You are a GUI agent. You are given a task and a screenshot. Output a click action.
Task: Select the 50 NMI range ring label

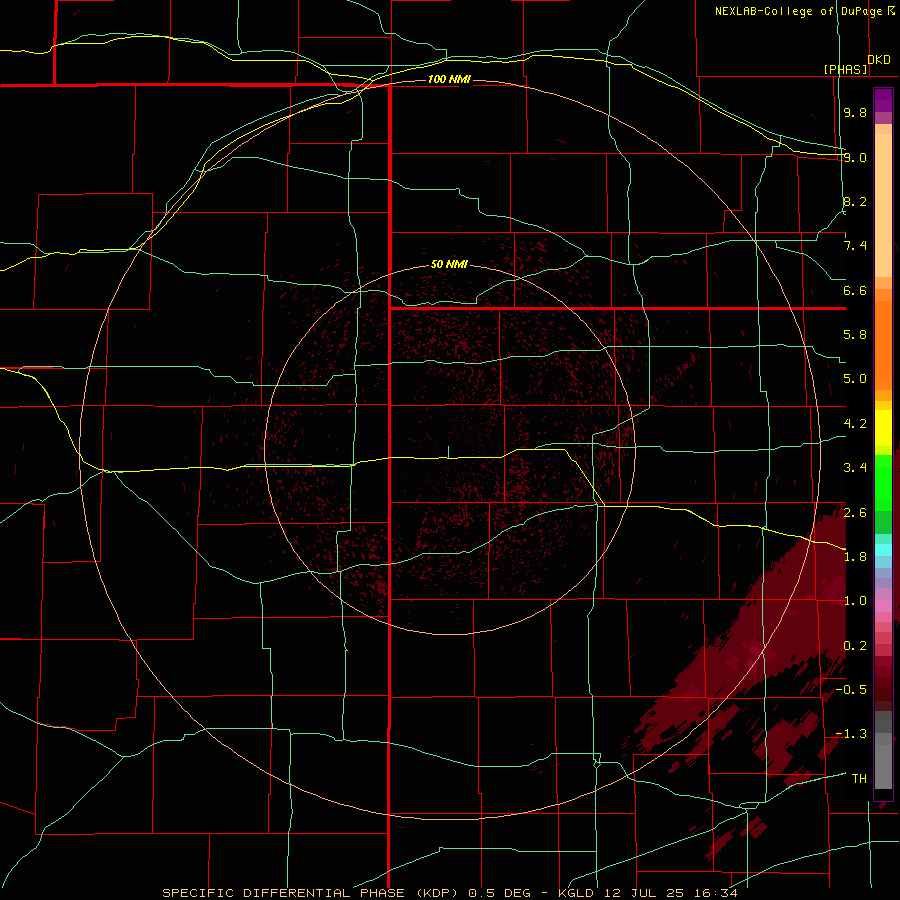(449, 264)
